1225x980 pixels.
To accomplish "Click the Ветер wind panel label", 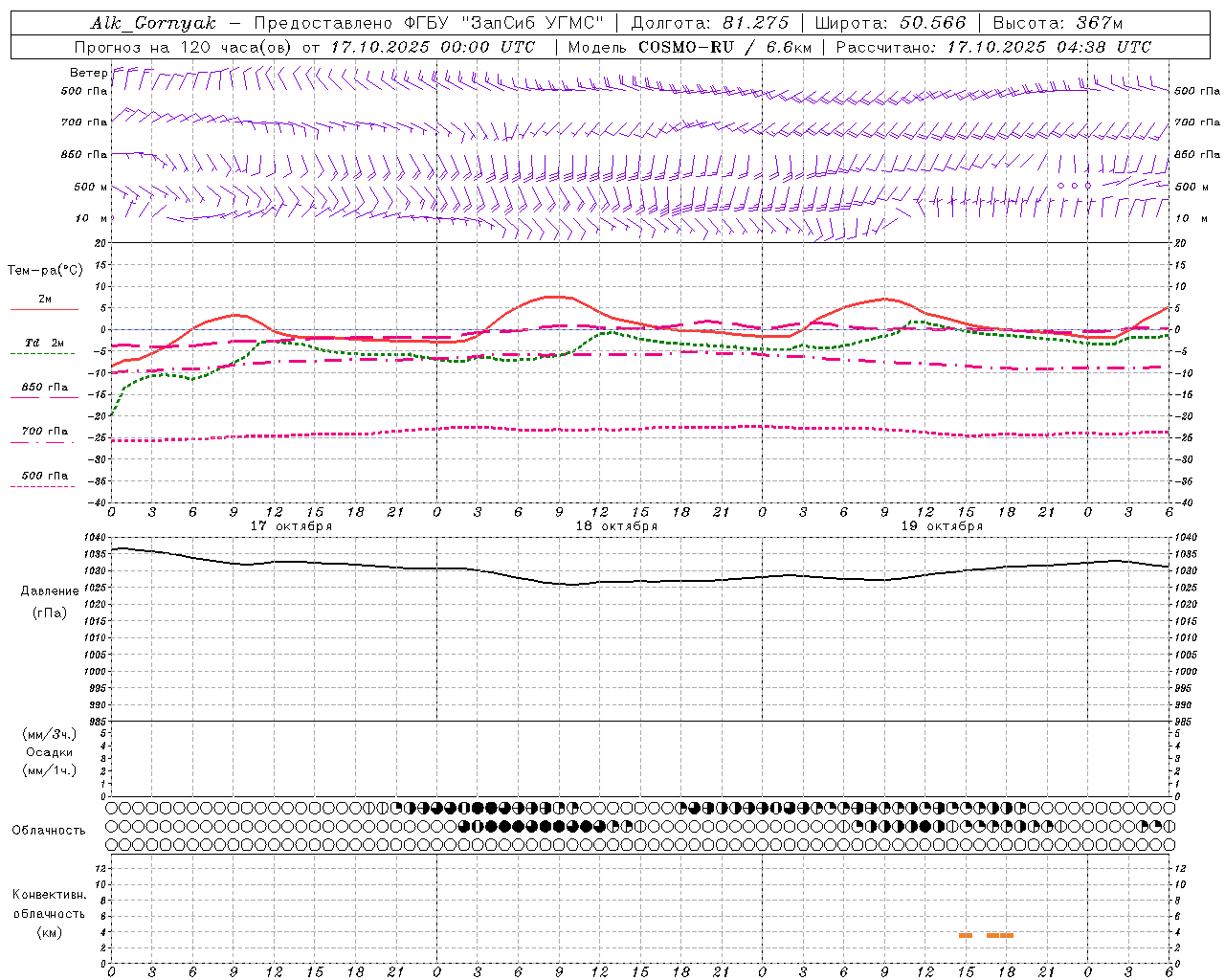I will tap(88, 73).
